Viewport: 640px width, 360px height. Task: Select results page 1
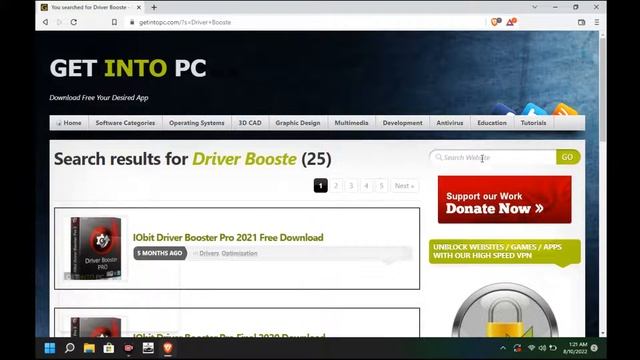(x=320, y=186)
